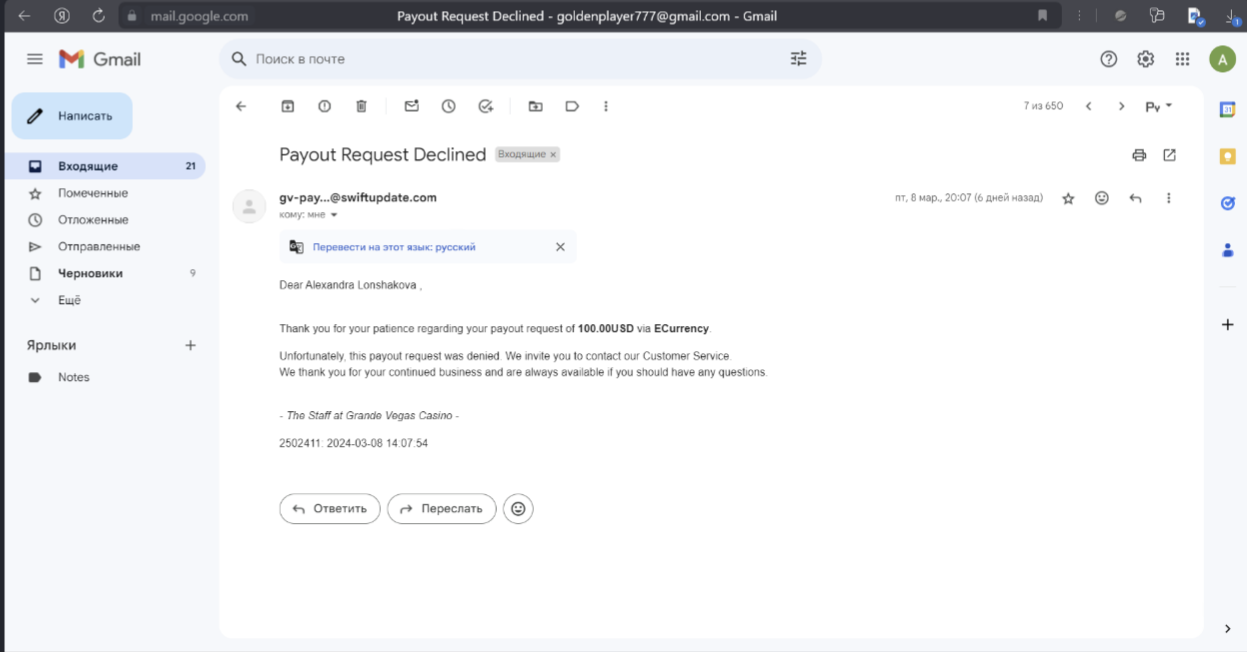Add this email to Tasks

click(486, 106)
